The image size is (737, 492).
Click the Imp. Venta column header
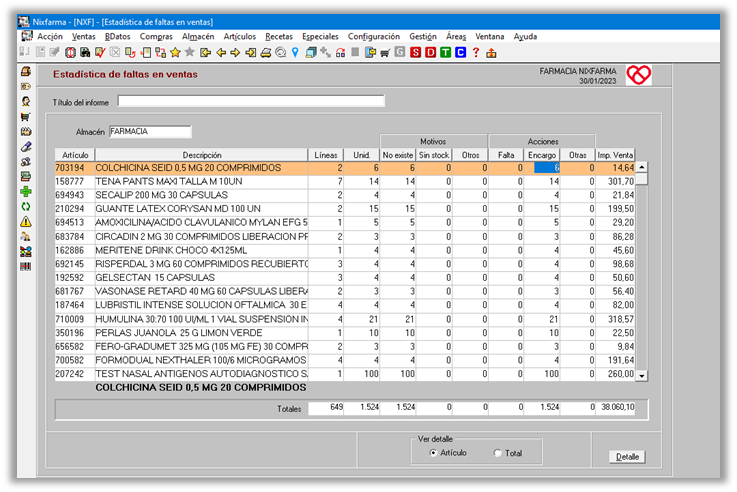[615, 155]
